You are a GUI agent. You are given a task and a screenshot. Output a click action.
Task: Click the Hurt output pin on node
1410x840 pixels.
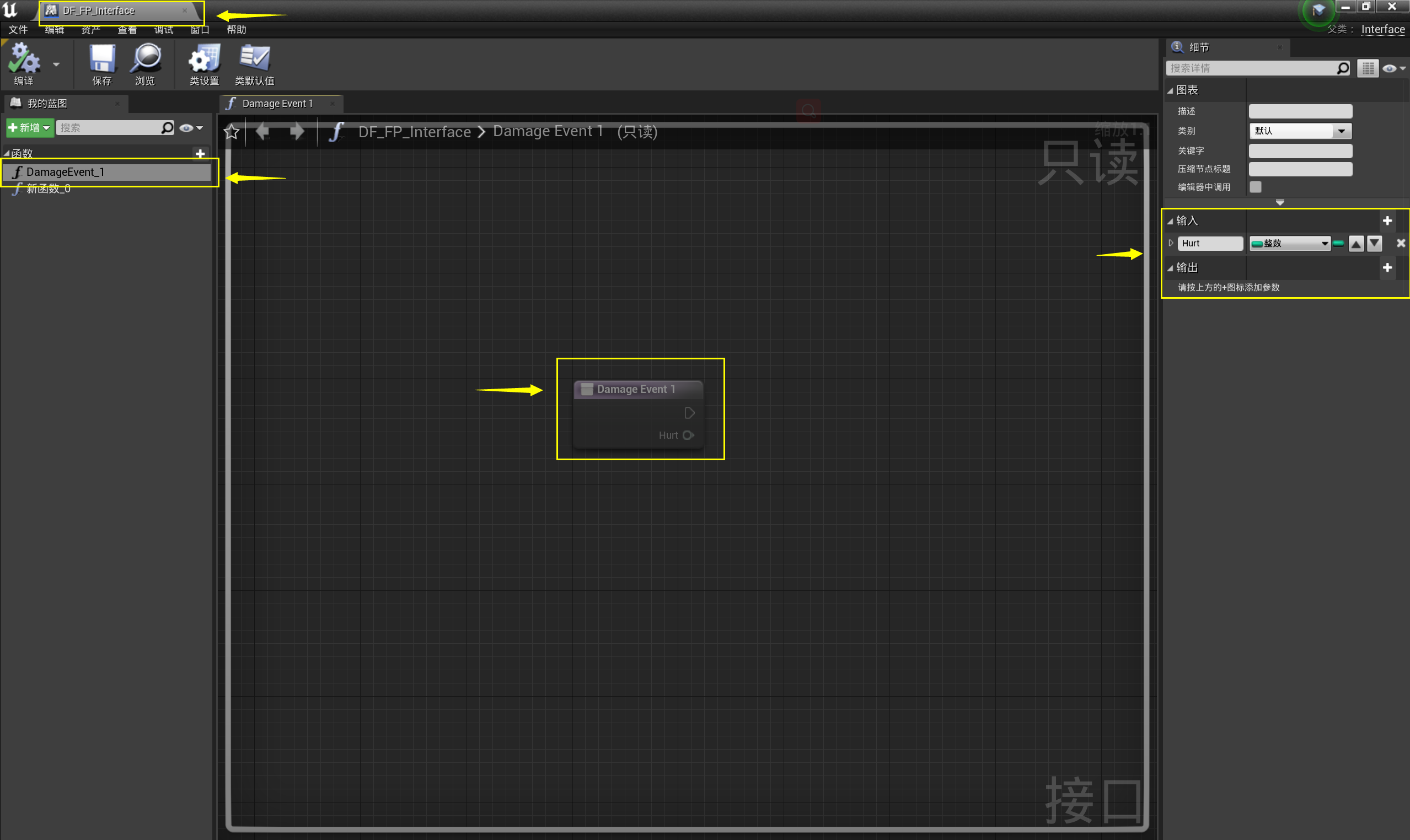[688, 435]
